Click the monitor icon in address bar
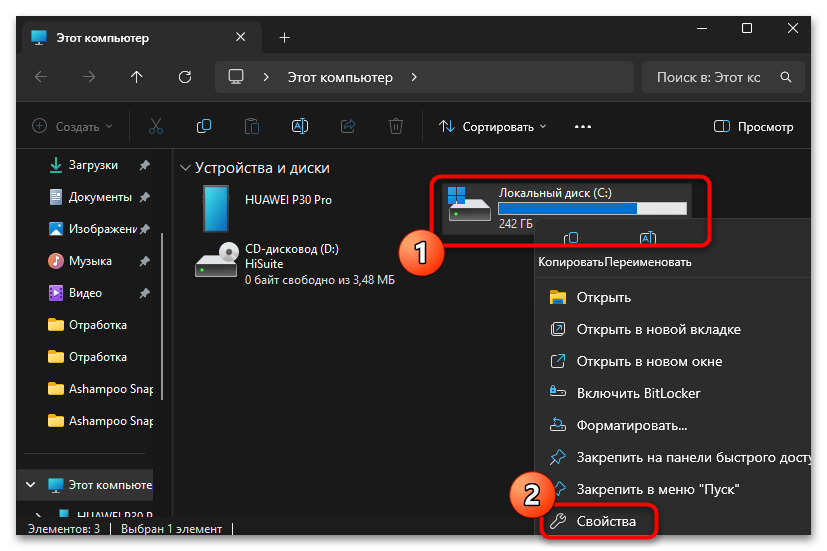 pos(236,77)
